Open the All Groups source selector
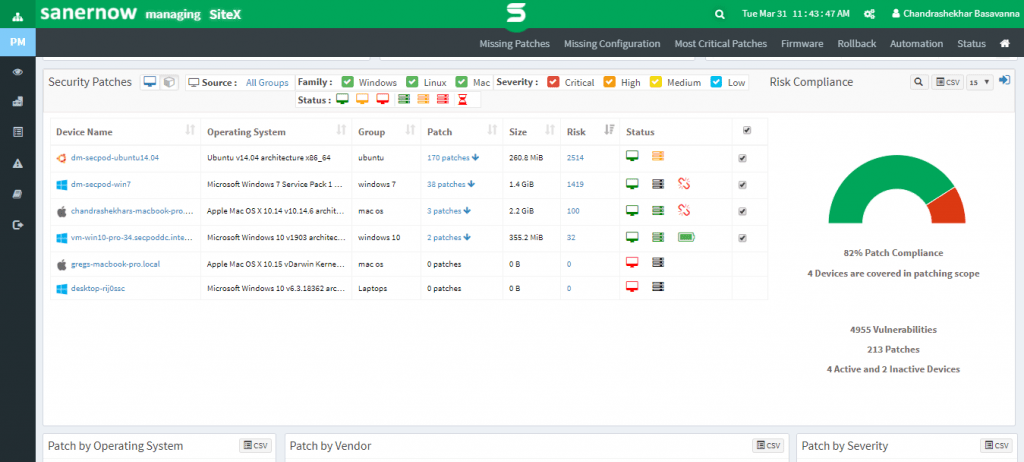The height and width of the screenshot is (462, 1024). coord(267,83)
